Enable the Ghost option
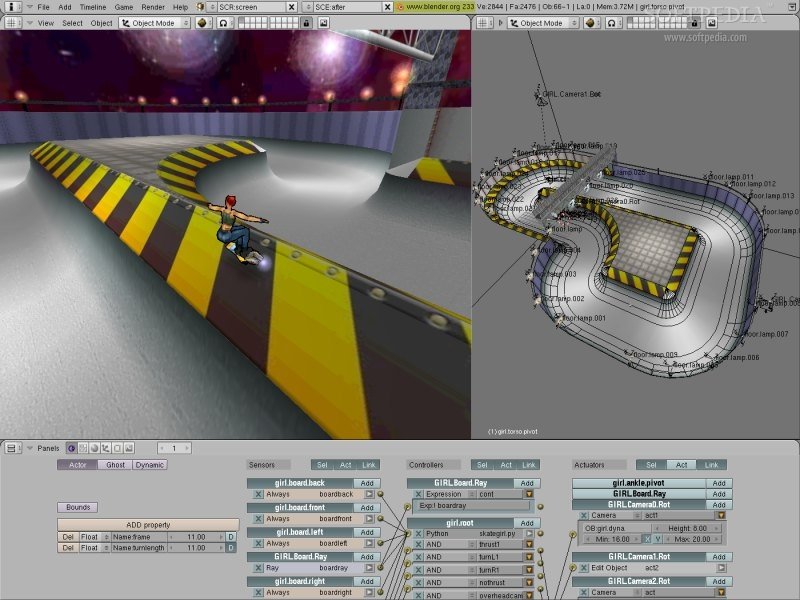 [x=115, y=465]
